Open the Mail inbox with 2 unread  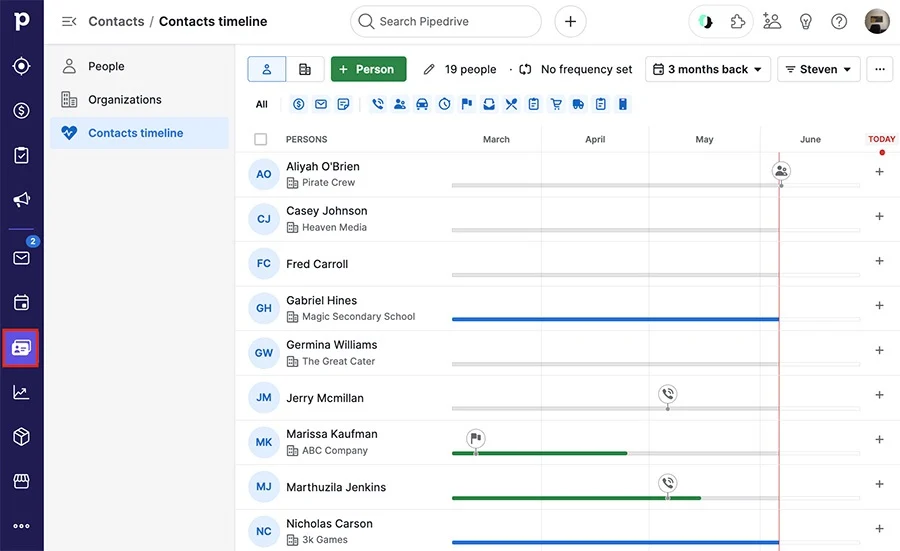(x=21, y=258)
